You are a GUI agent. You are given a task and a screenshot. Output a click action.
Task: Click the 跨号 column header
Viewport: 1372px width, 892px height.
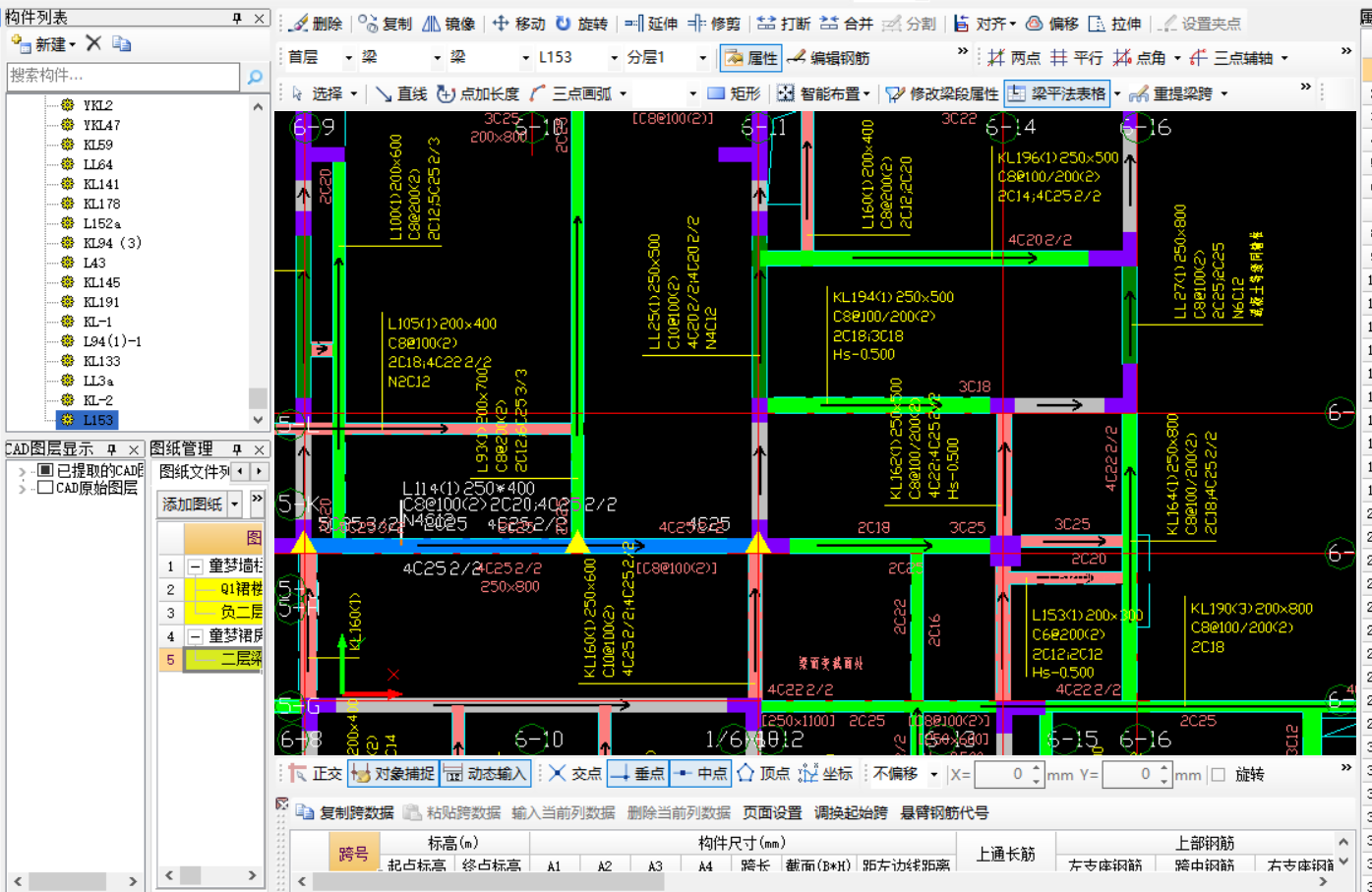pyautogui.click(x=354, y=853)
